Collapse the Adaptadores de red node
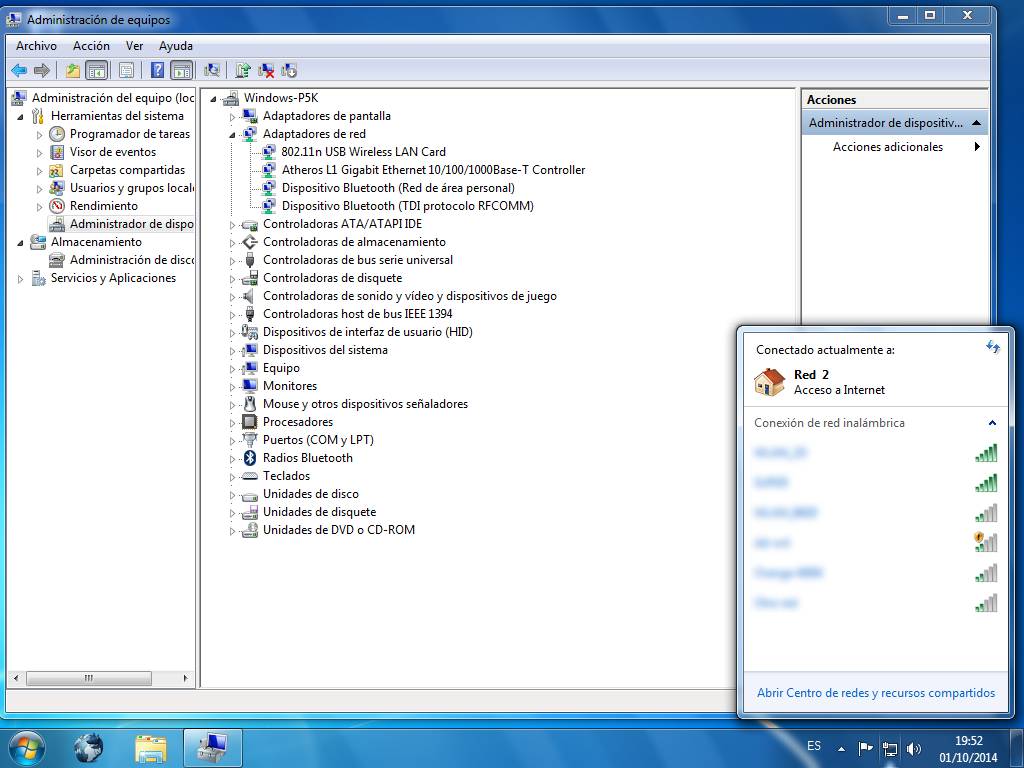Image resolution: width=1024 pixels, height=768 pixels. 232,134
